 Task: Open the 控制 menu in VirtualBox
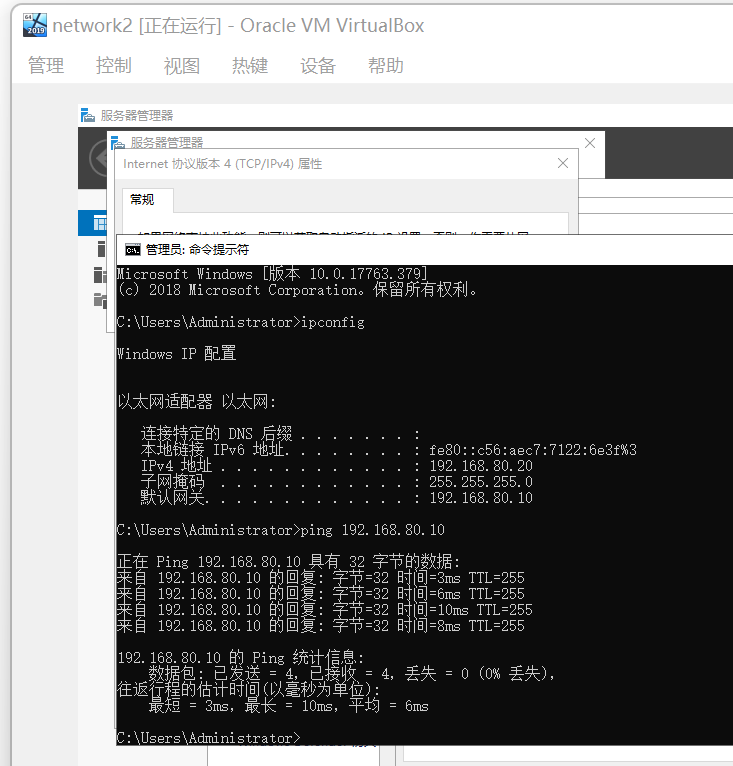point(114,65)
